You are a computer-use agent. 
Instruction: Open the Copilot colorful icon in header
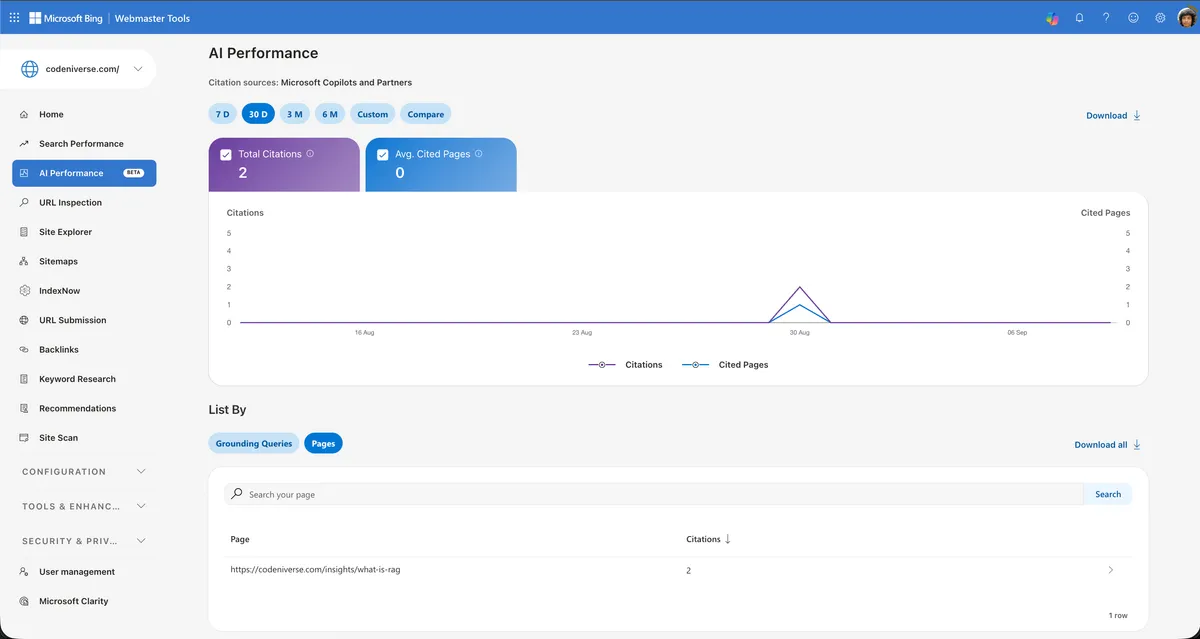(1052, 18)
